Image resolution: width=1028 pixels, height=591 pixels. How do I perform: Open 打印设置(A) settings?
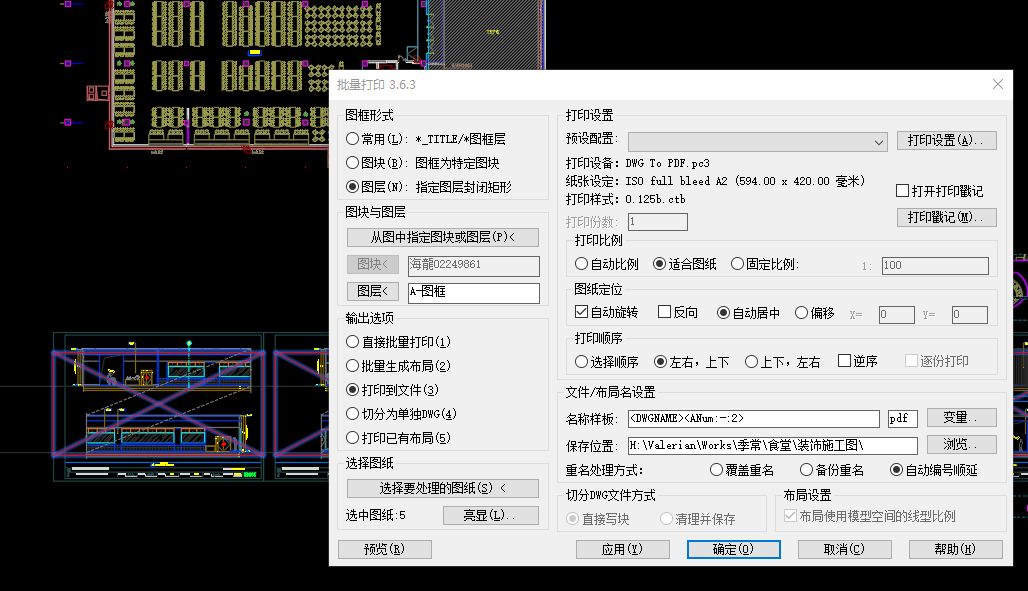(946, 141)
